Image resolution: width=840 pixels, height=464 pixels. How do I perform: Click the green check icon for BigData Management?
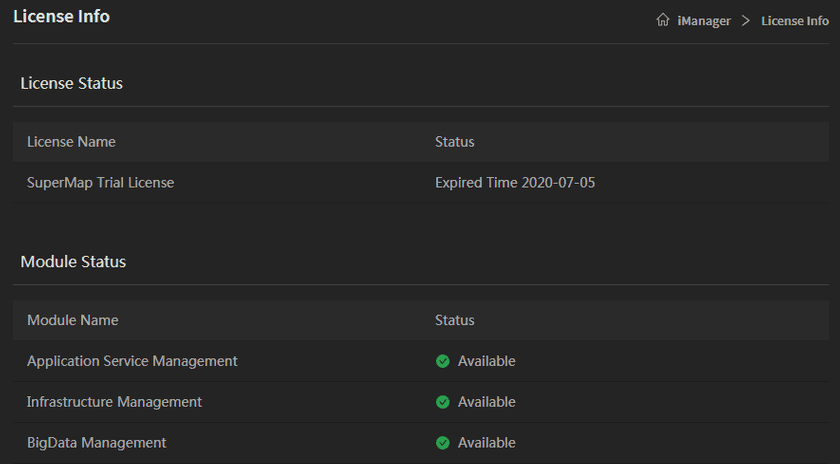tap(443, 443)
